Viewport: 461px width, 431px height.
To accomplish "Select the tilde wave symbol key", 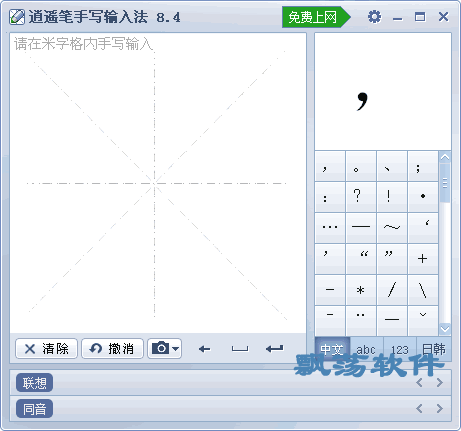I will point(392,228).
